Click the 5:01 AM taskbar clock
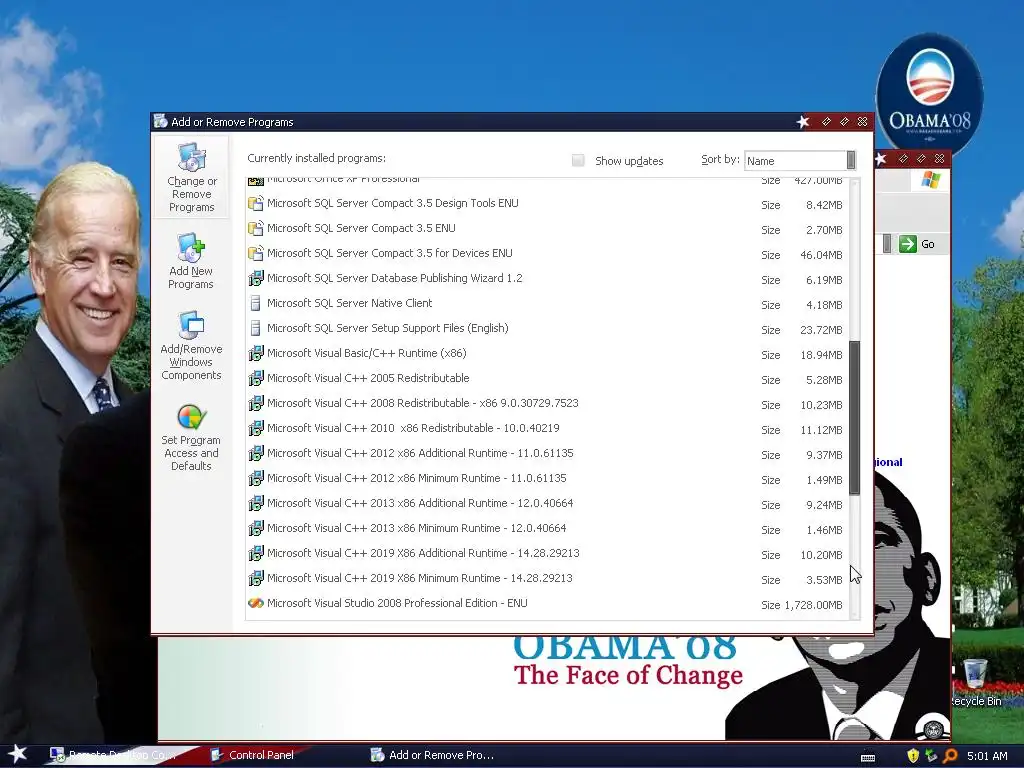The height and width of the screenshot is (768, 1024). coord(987,756)
